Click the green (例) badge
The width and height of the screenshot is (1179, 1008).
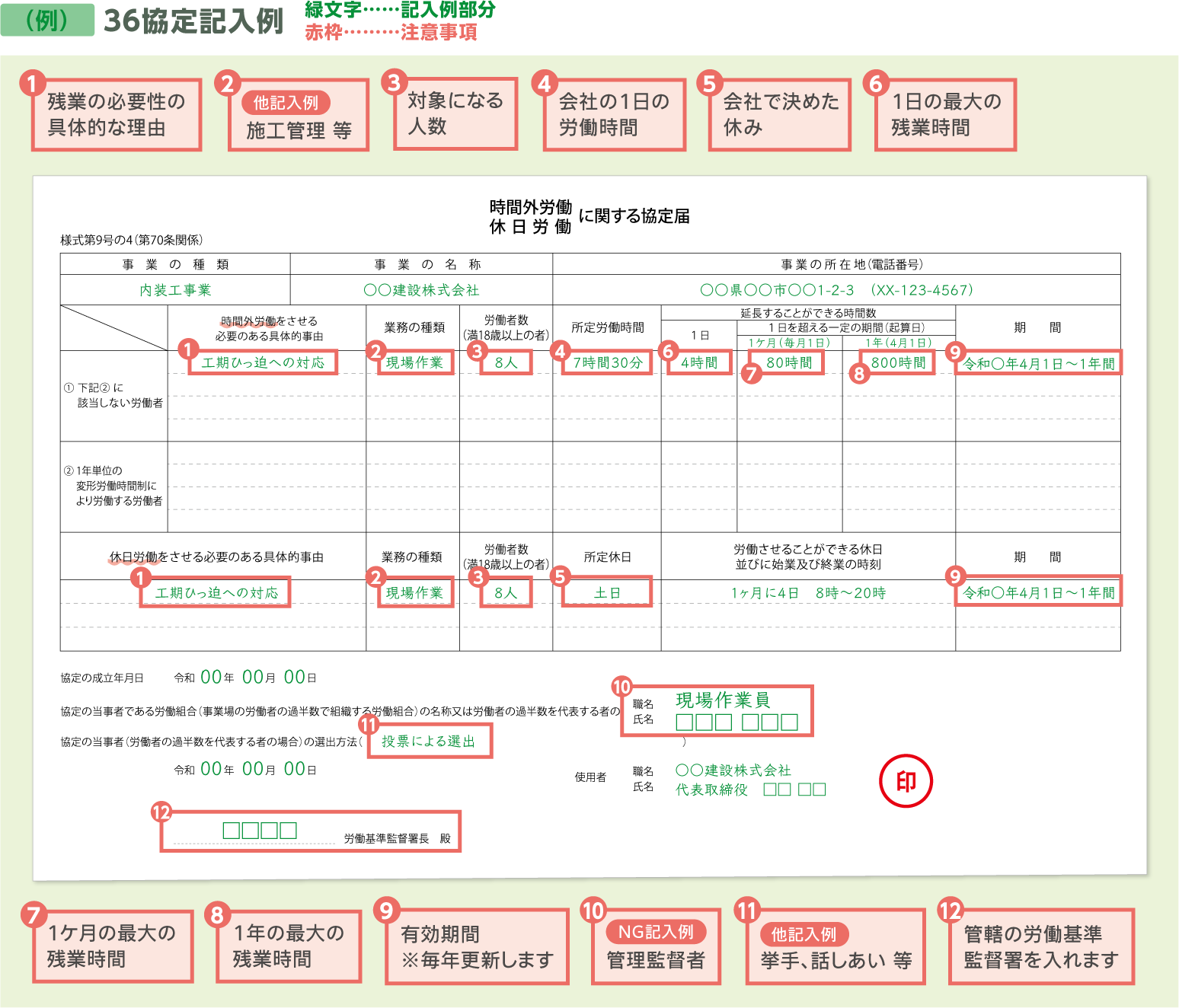pos(47,21)
